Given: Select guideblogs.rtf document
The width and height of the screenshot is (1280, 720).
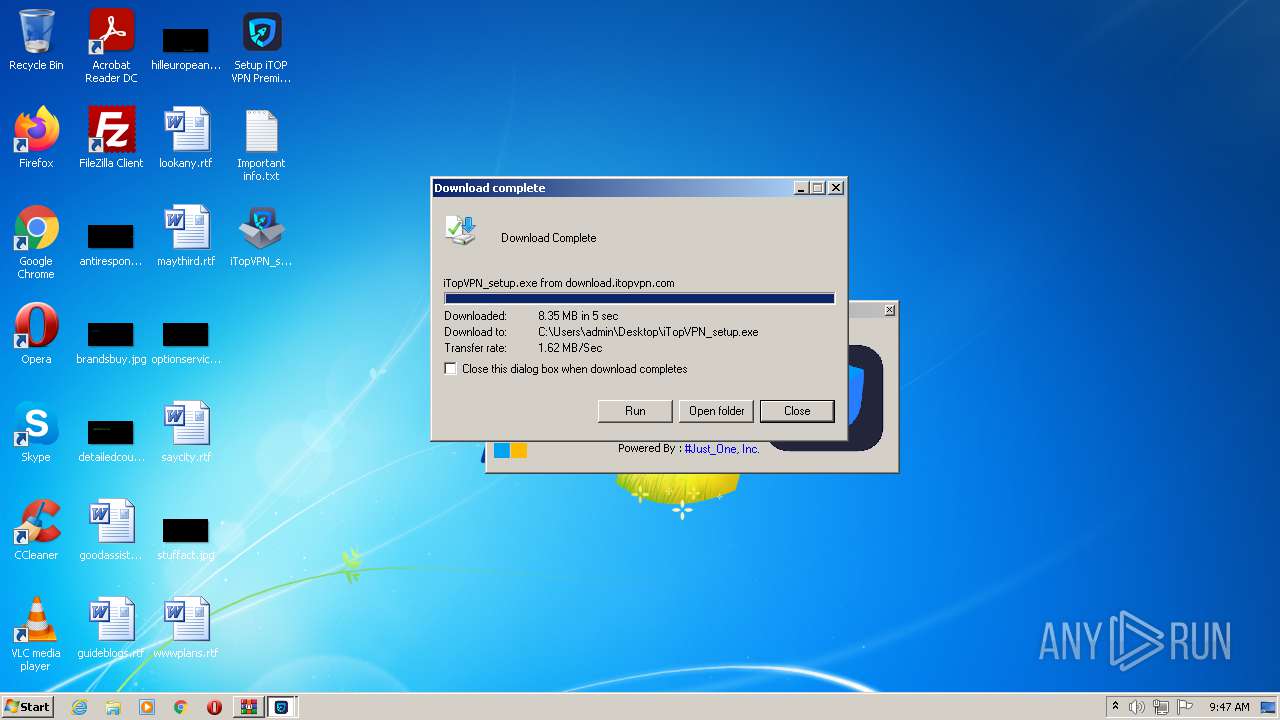Looking at the screenshot, I should click(111, 629).
